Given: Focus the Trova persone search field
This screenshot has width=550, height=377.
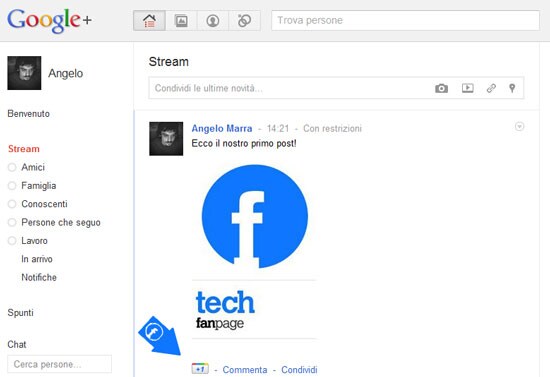Looking at the screenshot, I should coord(405,20).
